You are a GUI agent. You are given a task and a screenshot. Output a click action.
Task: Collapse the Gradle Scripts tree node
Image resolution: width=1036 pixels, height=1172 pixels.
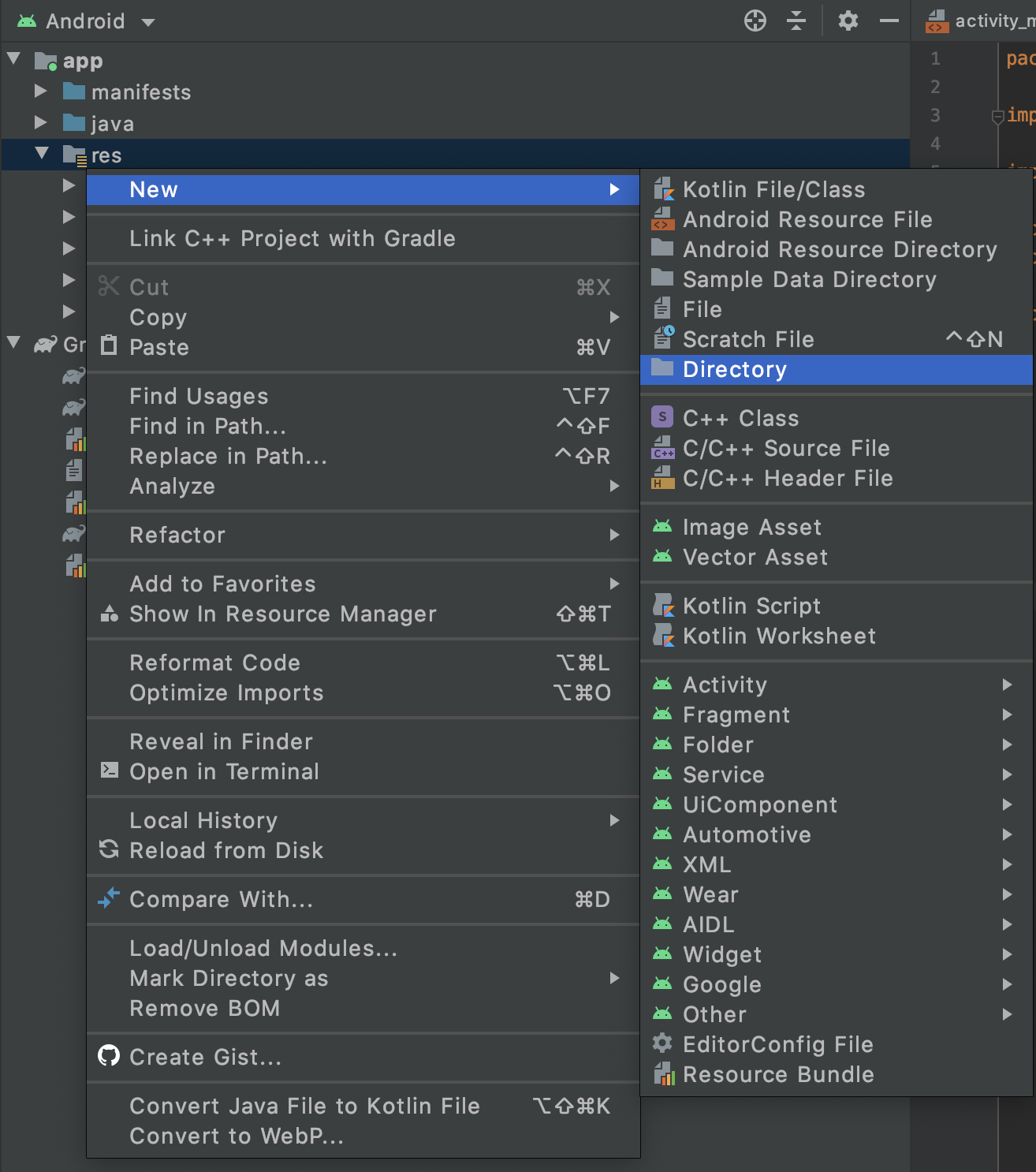click(13, 343)
